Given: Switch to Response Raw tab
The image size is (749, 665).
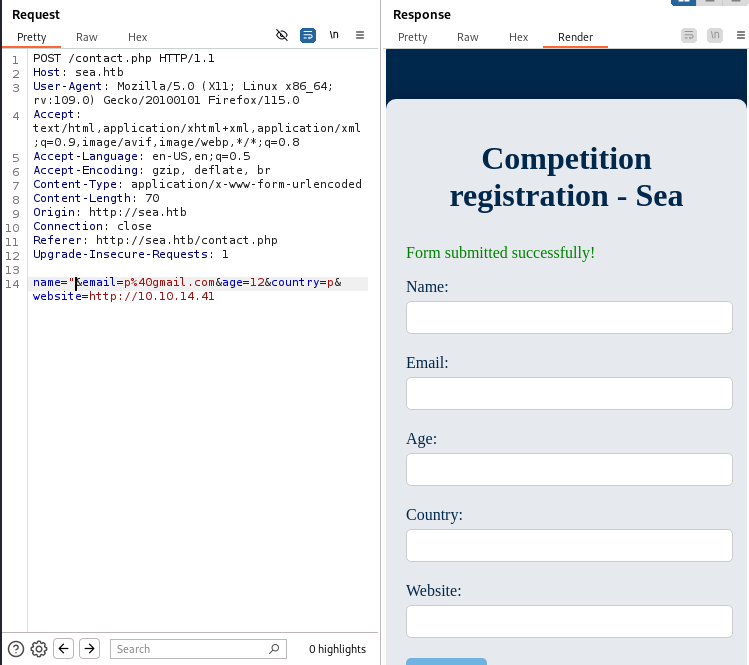Looking at the screenshot, I should point(468,37).
